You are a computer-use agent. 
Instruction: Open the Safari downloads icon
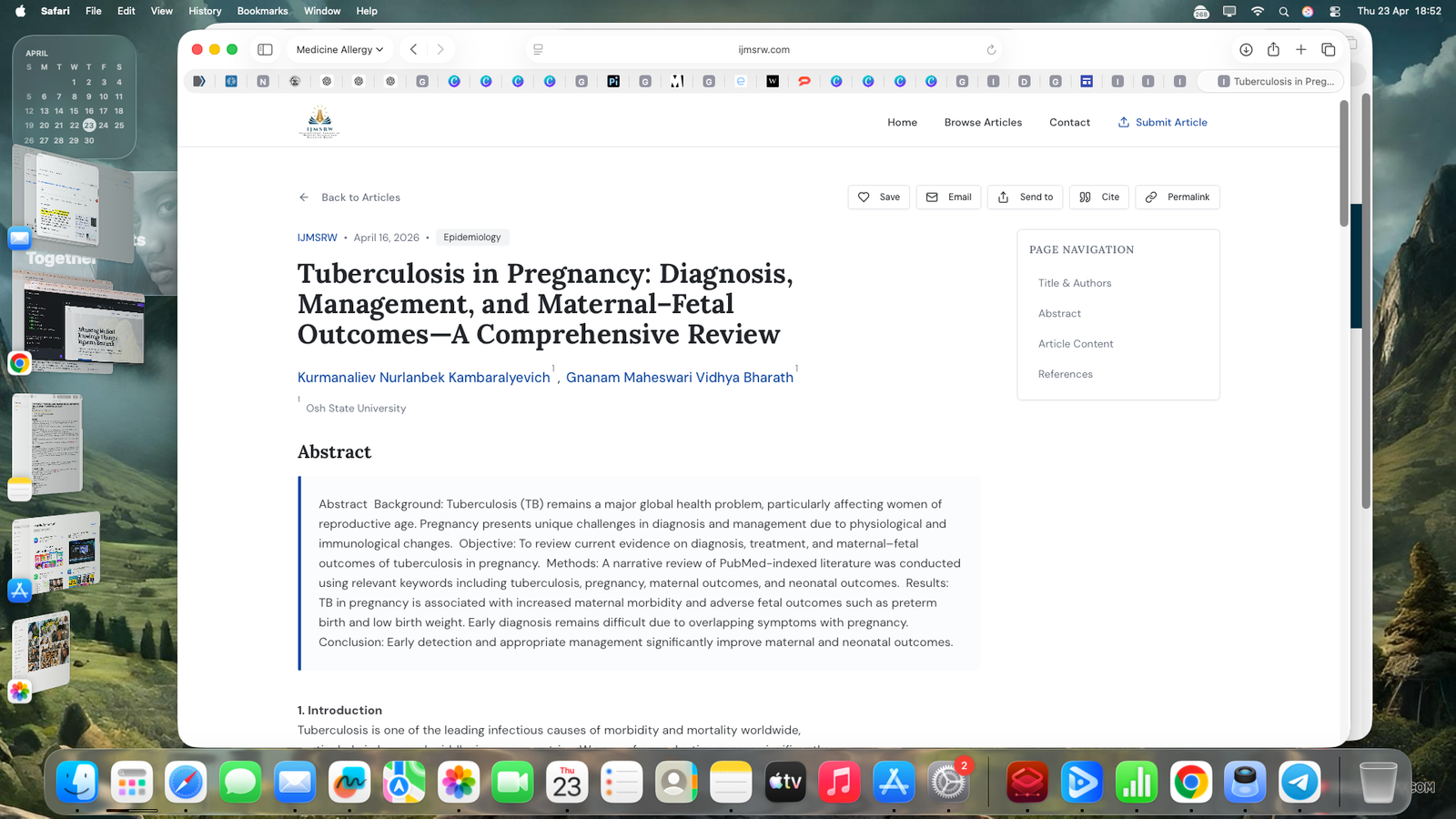[1246, 50]
